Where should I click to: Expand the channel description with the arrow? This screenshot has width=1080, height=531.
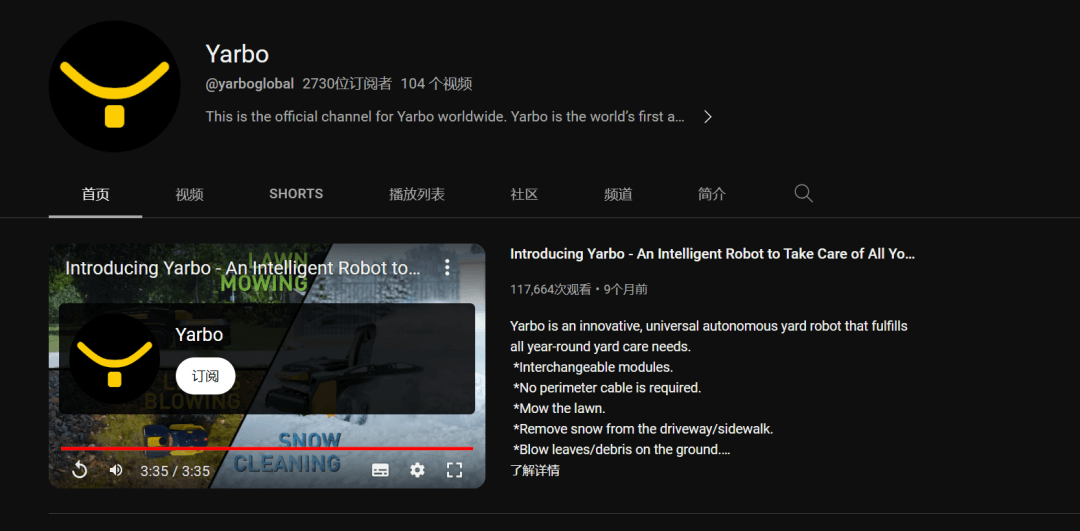(x=707, y=117)
